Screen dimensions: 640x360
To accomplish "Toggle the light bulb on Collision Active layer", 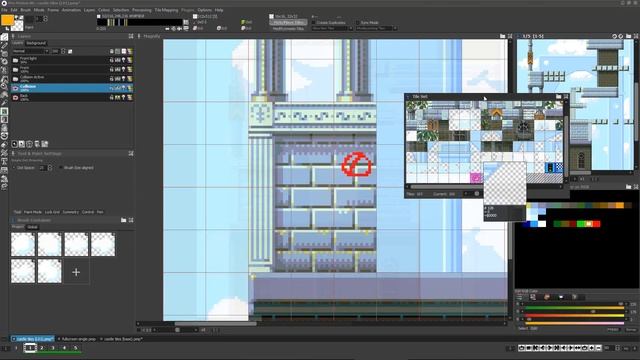I will click(124, 79).
